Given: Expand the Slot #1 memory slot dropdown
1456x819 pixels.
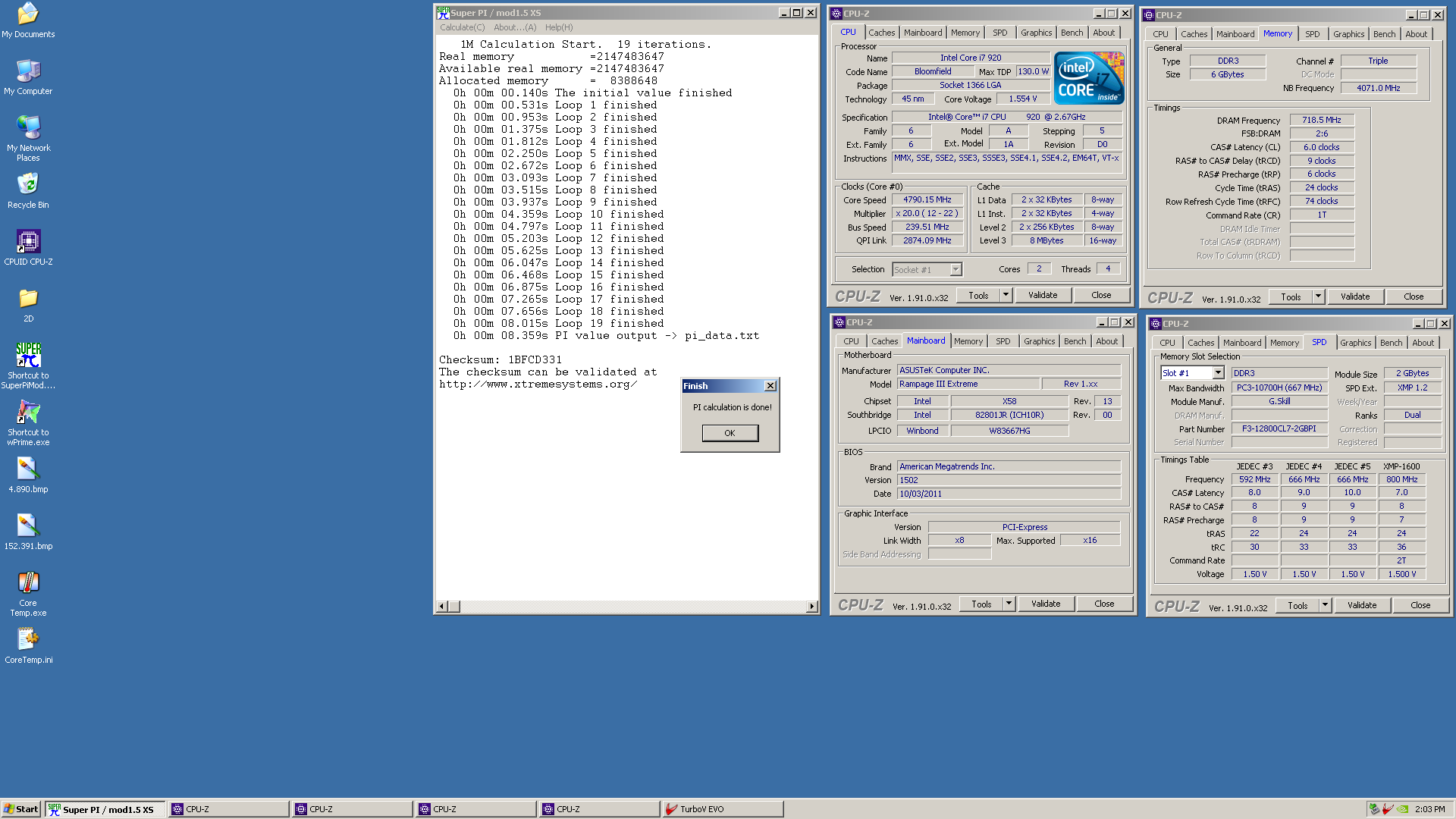Looking at the screenshot, I should [x=1218, y=373].
